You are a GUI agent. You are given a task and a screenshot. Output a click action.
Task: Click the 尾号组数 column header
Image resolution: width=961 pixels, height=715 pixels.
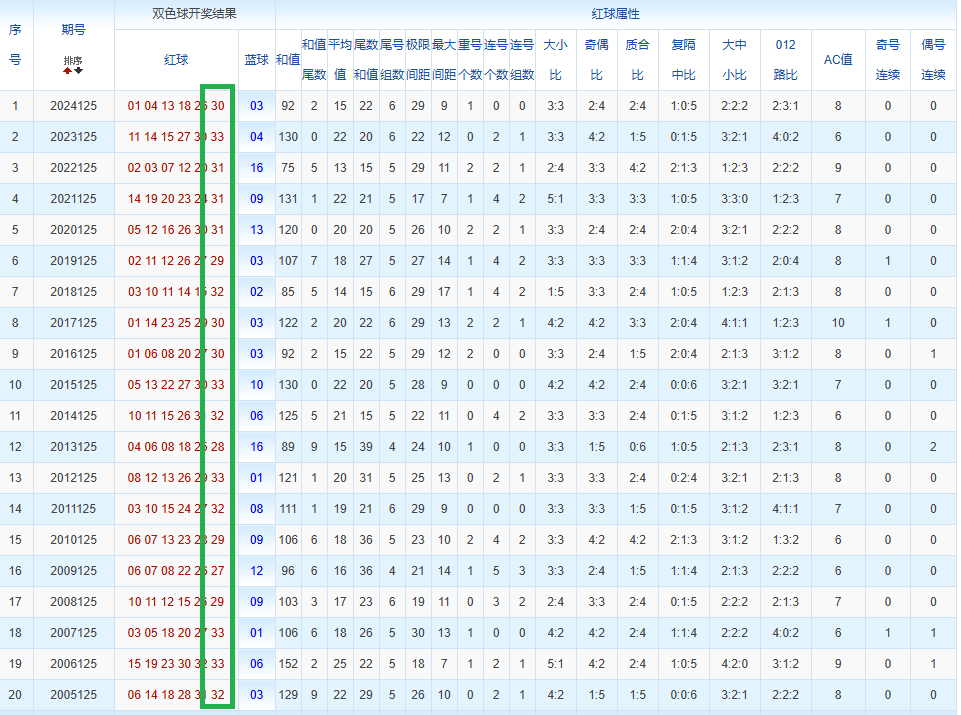(x=392, y=59)
